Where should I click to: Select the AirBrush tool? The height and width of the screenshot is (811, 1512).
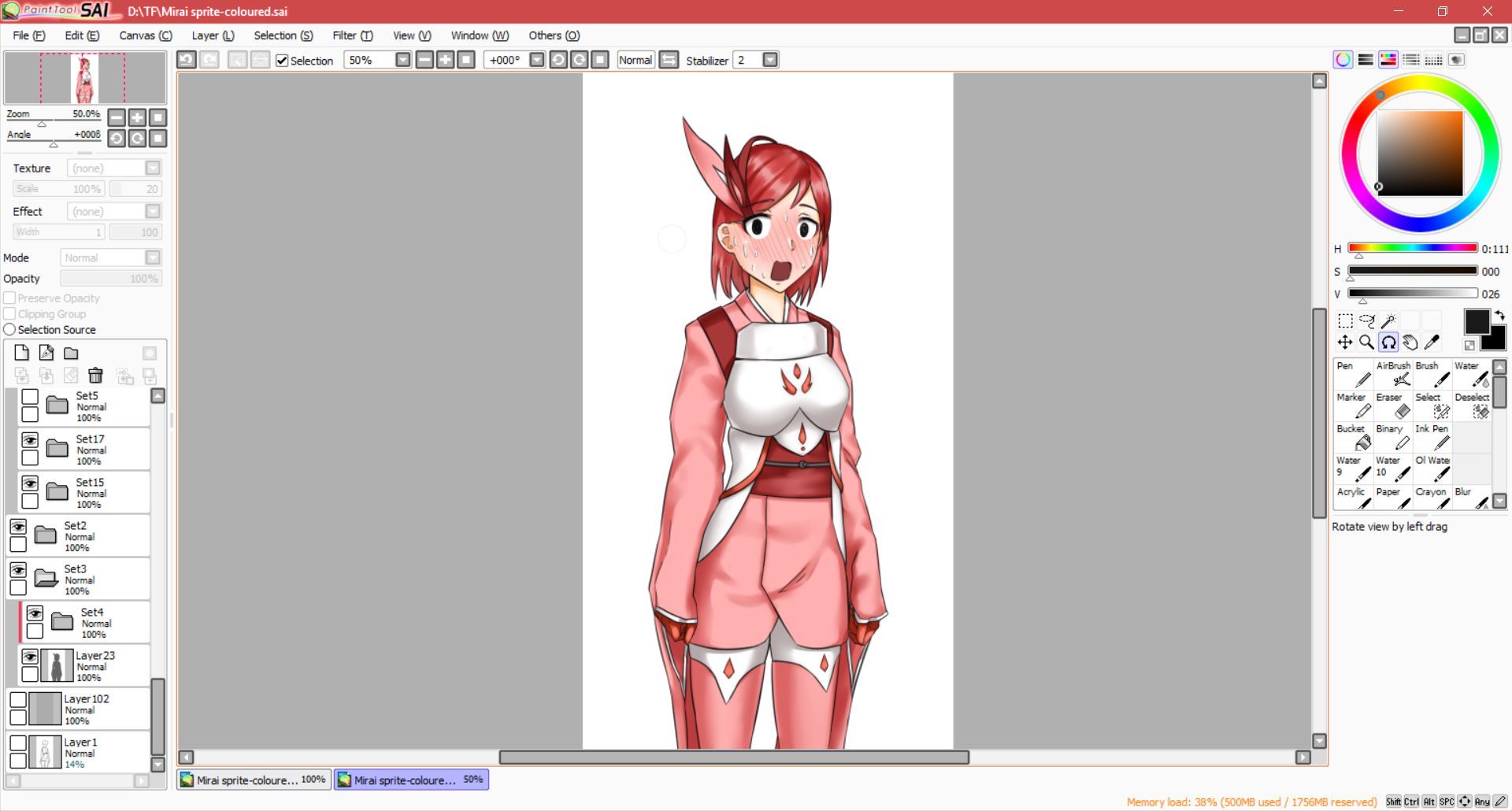1392,374
